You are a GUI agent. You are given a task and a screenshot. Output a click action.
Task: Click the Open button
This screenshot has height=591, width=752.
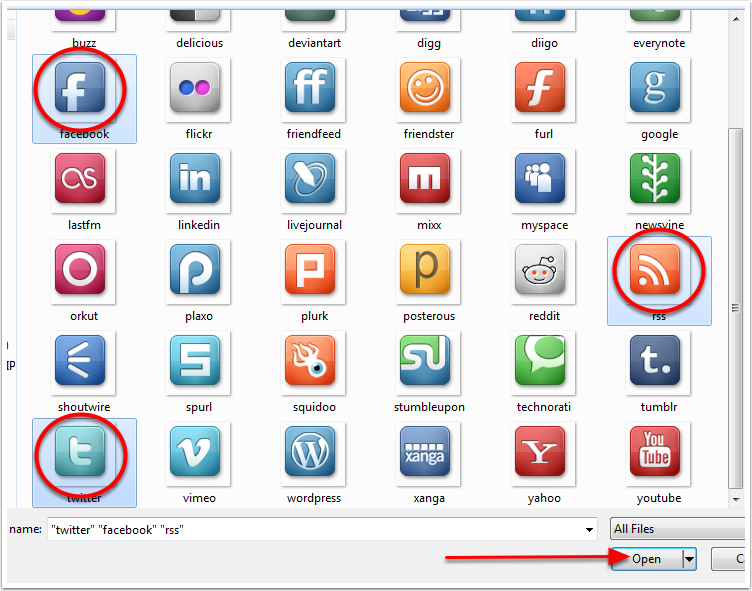[646, 559]
